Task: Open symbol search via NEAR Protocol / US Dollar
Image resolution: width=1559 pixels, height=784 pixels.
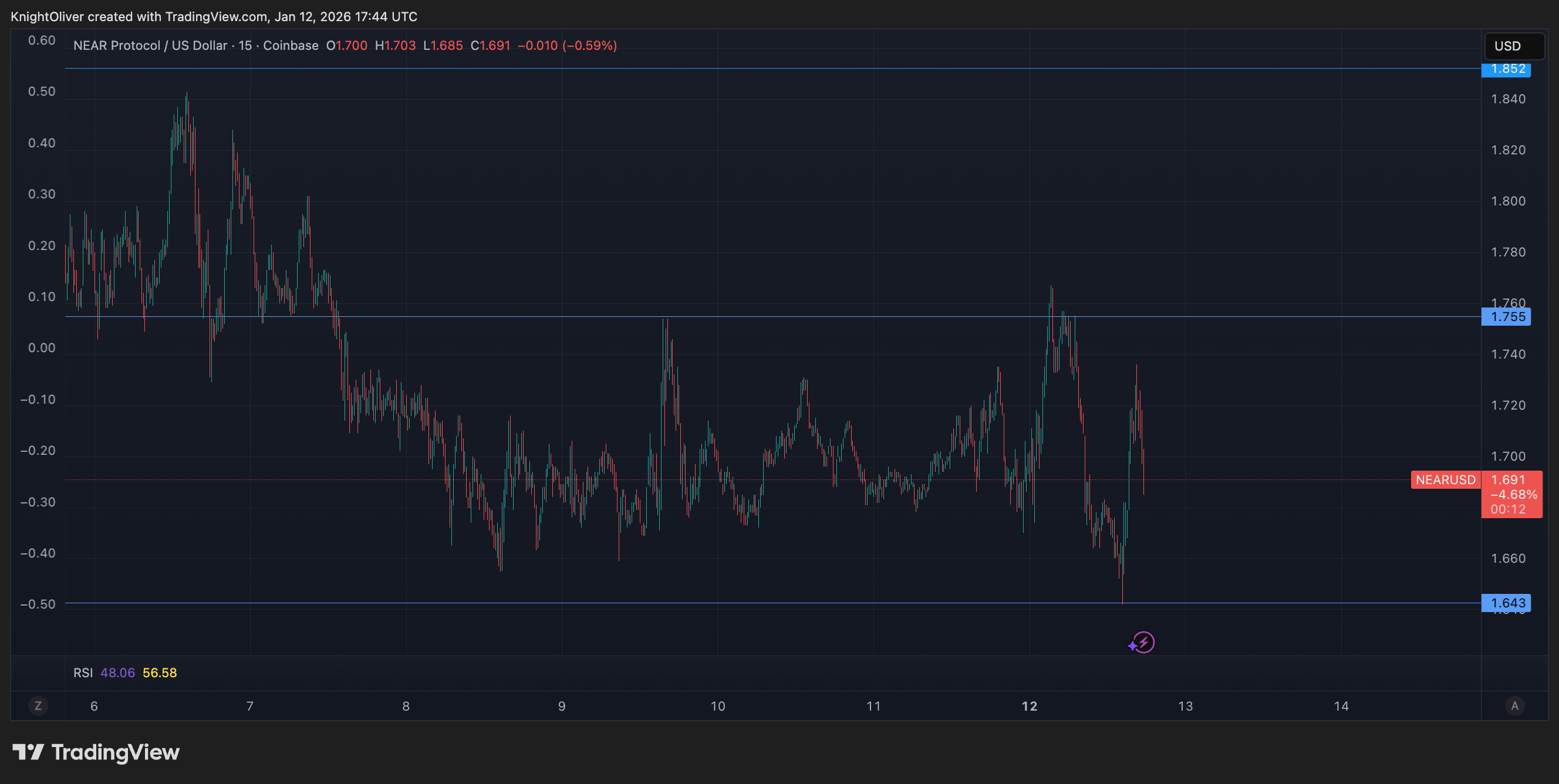Action: (x=151, y=45)
